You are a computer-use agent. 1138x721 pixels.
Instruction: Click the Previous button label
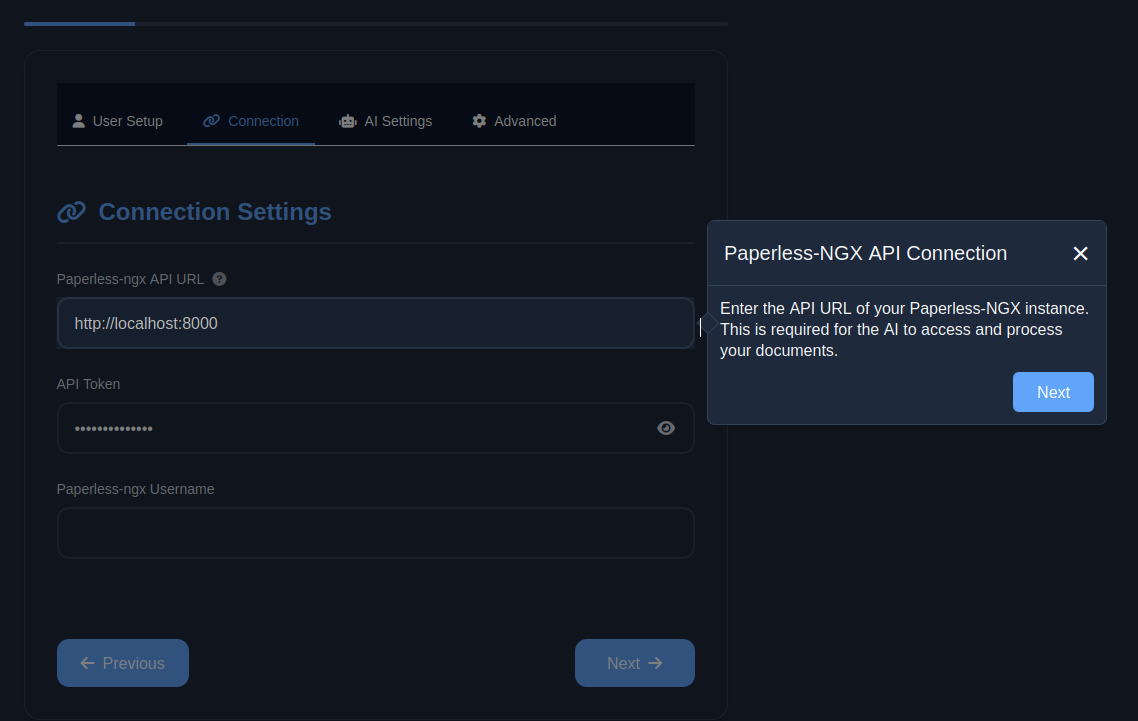(133, 663)
